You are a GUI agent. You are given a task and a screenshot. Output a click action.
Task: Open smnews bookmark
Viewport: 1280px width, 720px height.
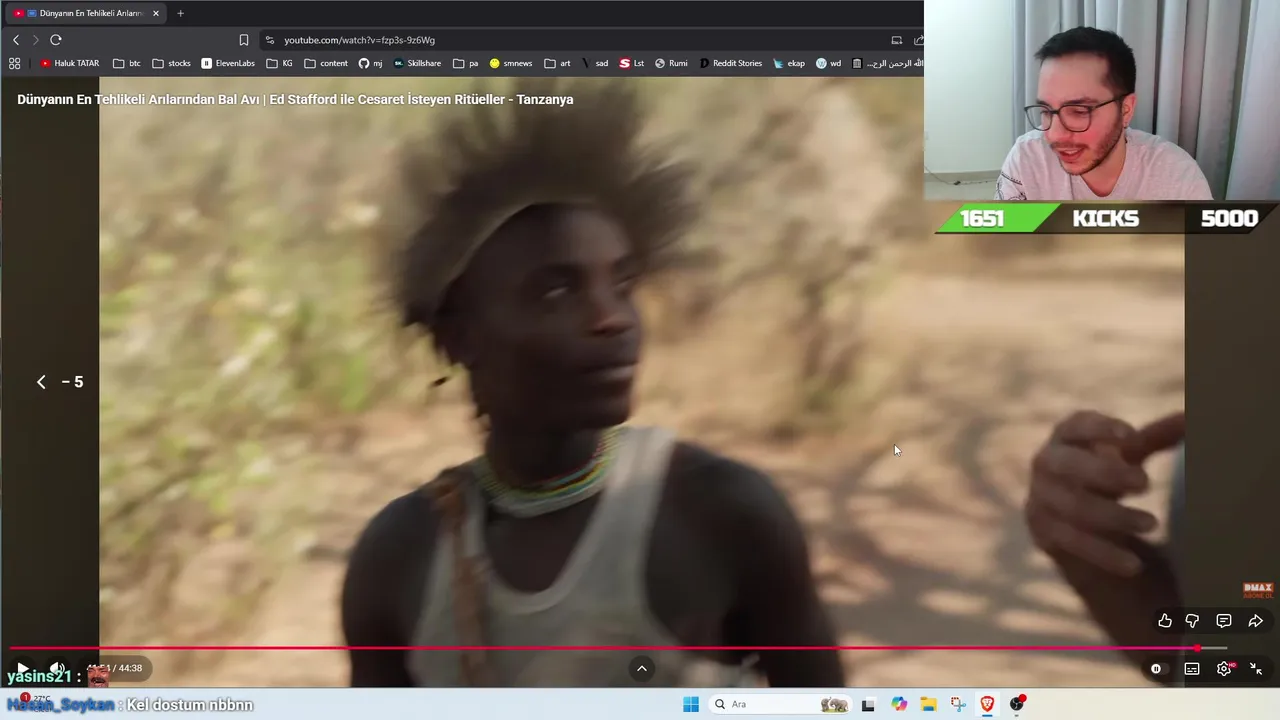pos(510,63)
